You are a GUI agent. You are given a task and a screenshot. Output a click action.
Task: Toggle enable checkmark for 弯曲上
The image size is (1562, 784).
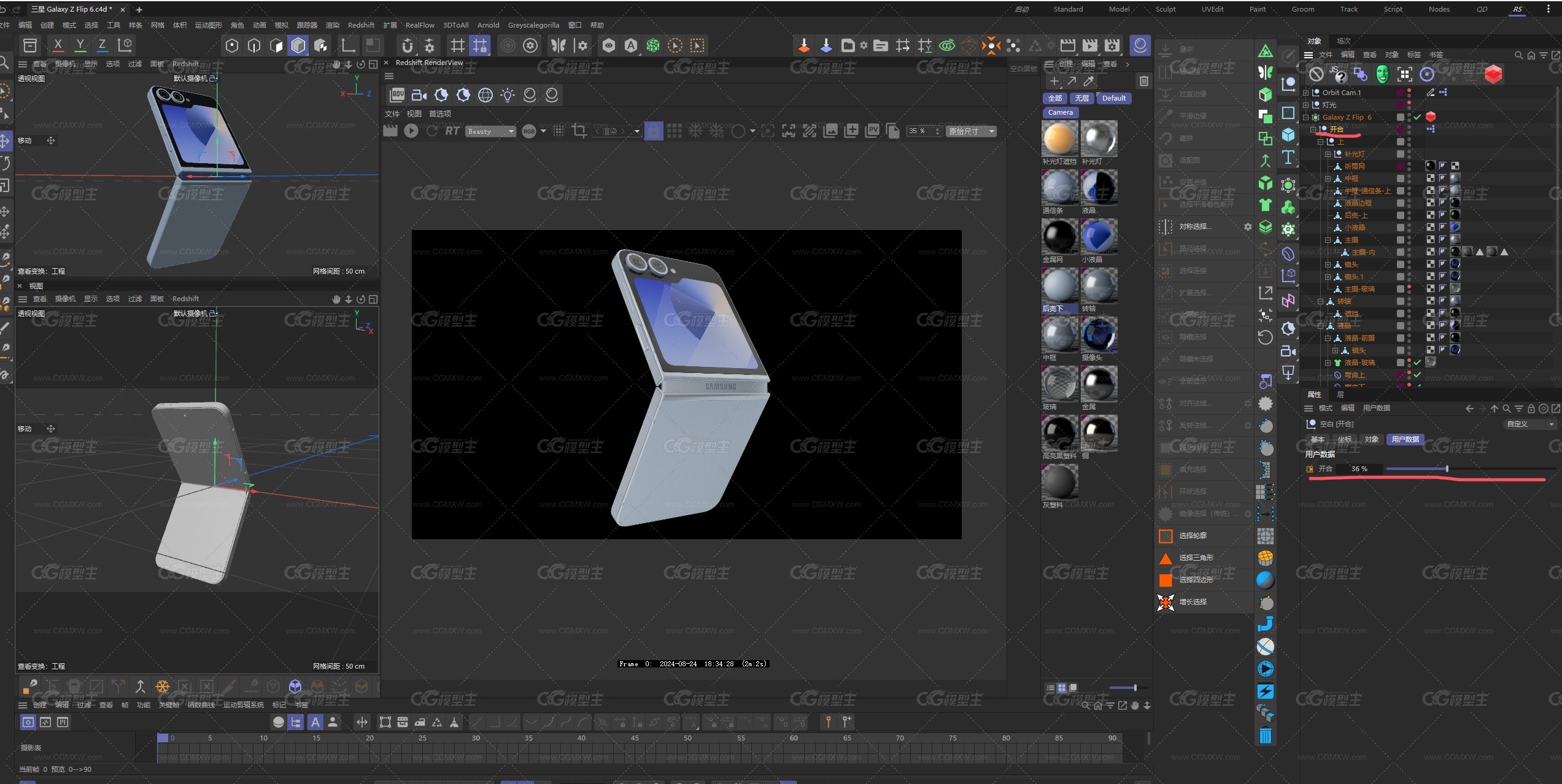tap(1417, 375)
